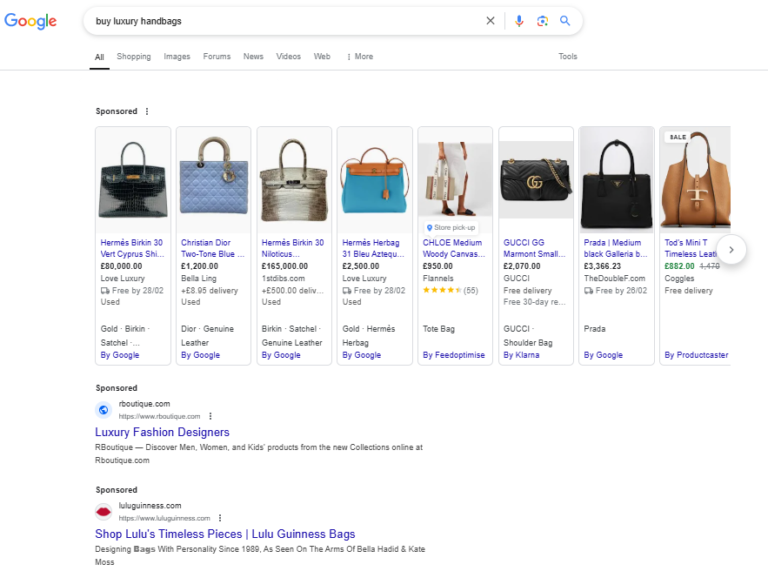Click the Lulu Guinness red lips favicon
This screenshot has width=768, height=578.
click(103, 512)
